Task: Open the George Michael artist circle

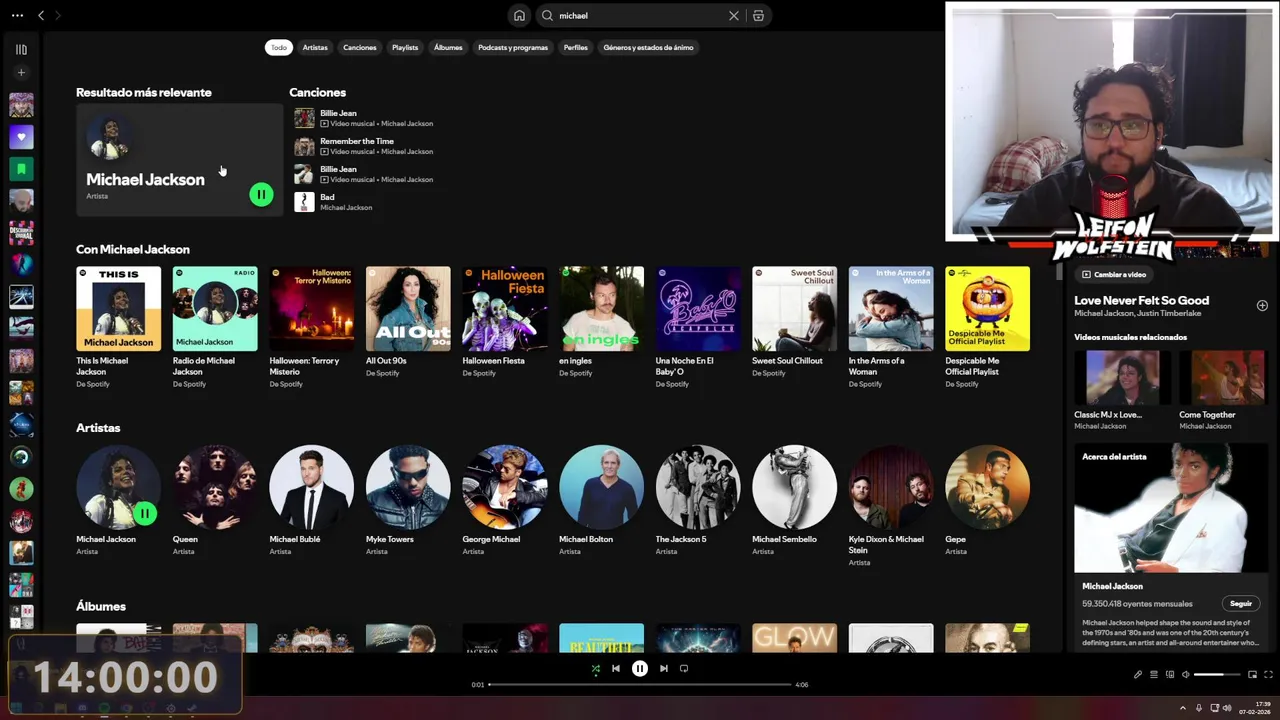Action: tap(505, 487)
